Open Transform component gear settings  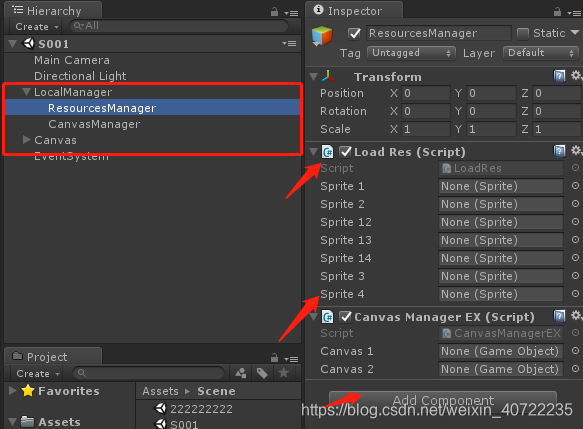click(576, 76)
